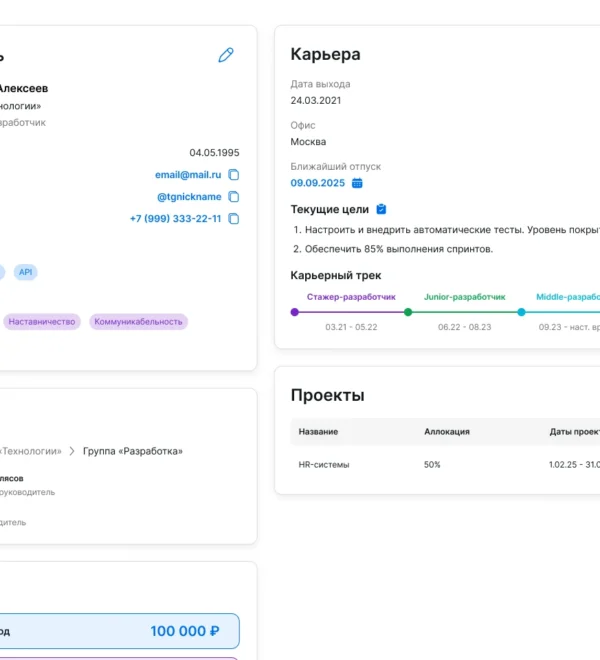Screen dimensions: 600x660
Task: Click the Карьера section heading
Action: tap(325, 54)
